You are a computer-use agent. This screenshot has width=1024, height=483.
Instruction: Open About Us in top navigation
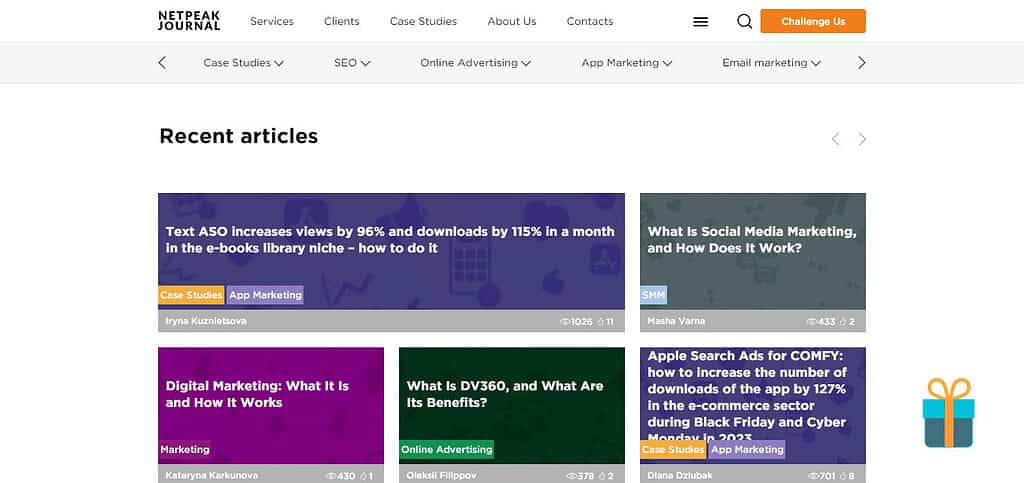511,22
